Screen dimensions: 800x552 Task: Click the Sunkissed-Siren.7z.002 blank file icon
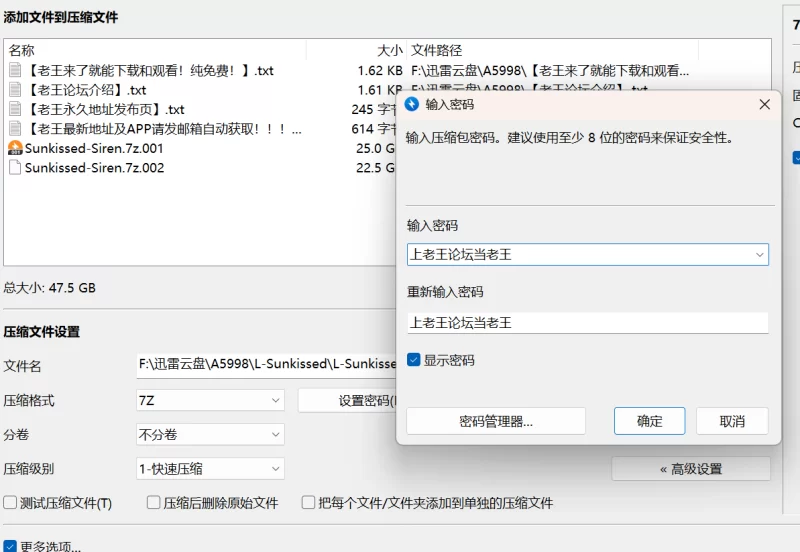coord(15,168)
